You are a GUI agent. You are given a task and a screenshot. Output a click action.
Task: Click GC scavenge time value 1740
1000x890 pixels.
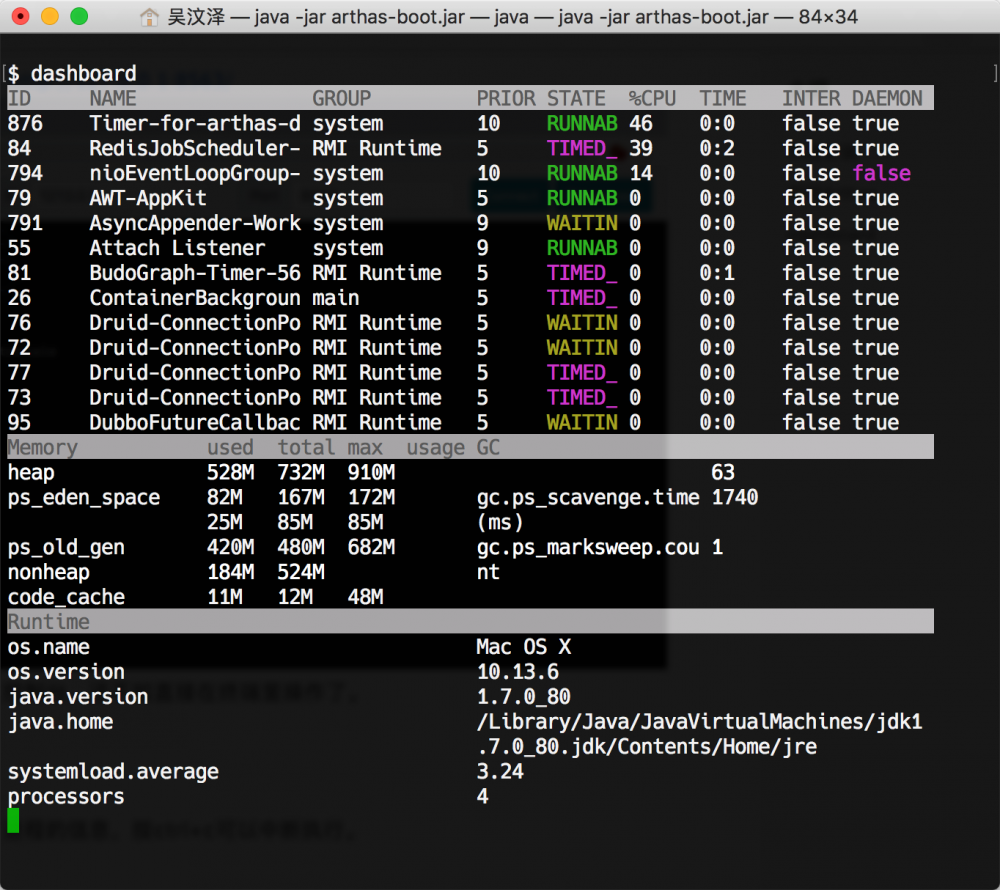pos(735,497)
